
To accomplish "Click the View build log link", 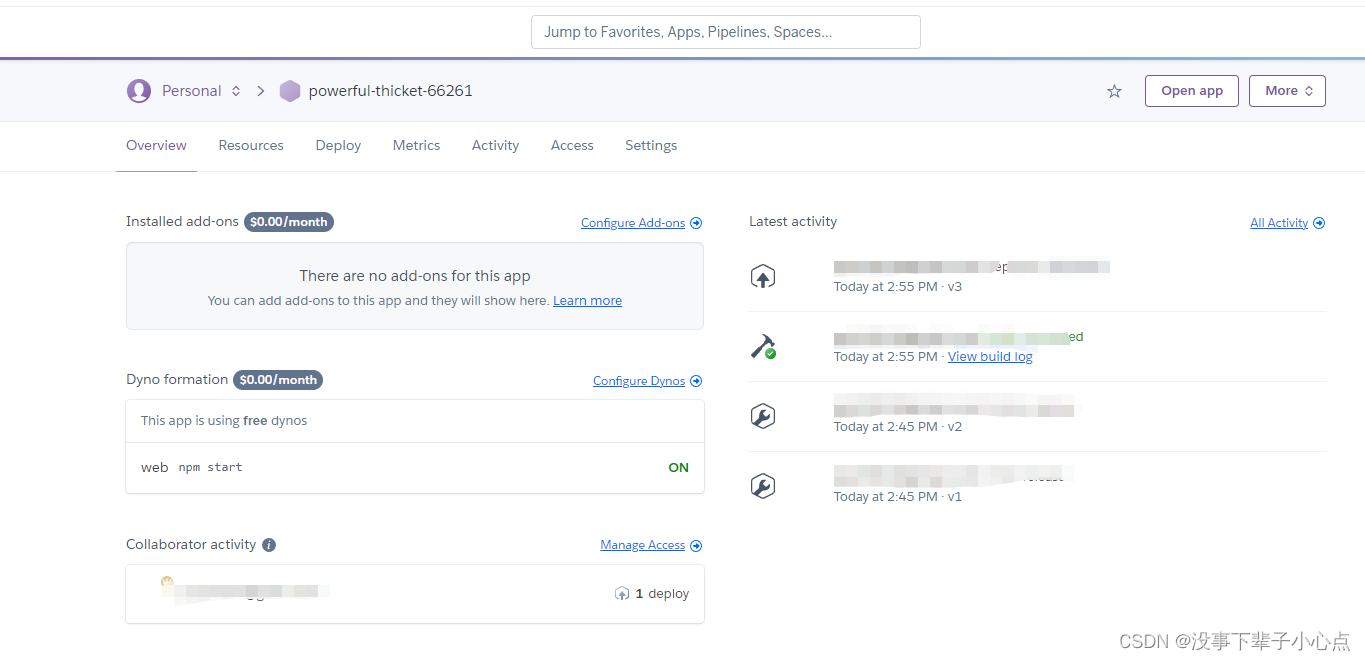I will [990, 357].
